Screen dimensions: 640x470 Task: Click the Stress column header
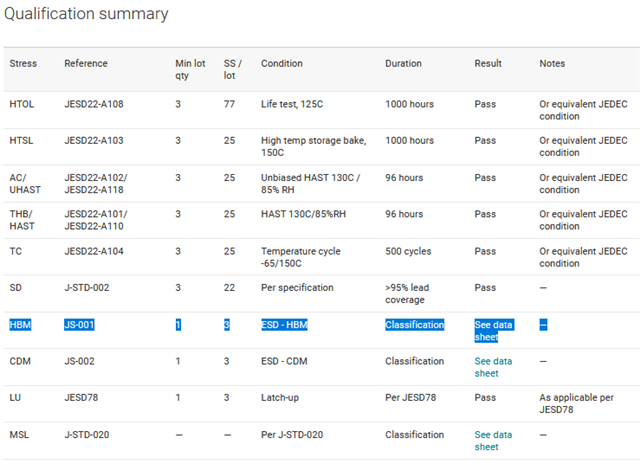(x=23, y=64)
